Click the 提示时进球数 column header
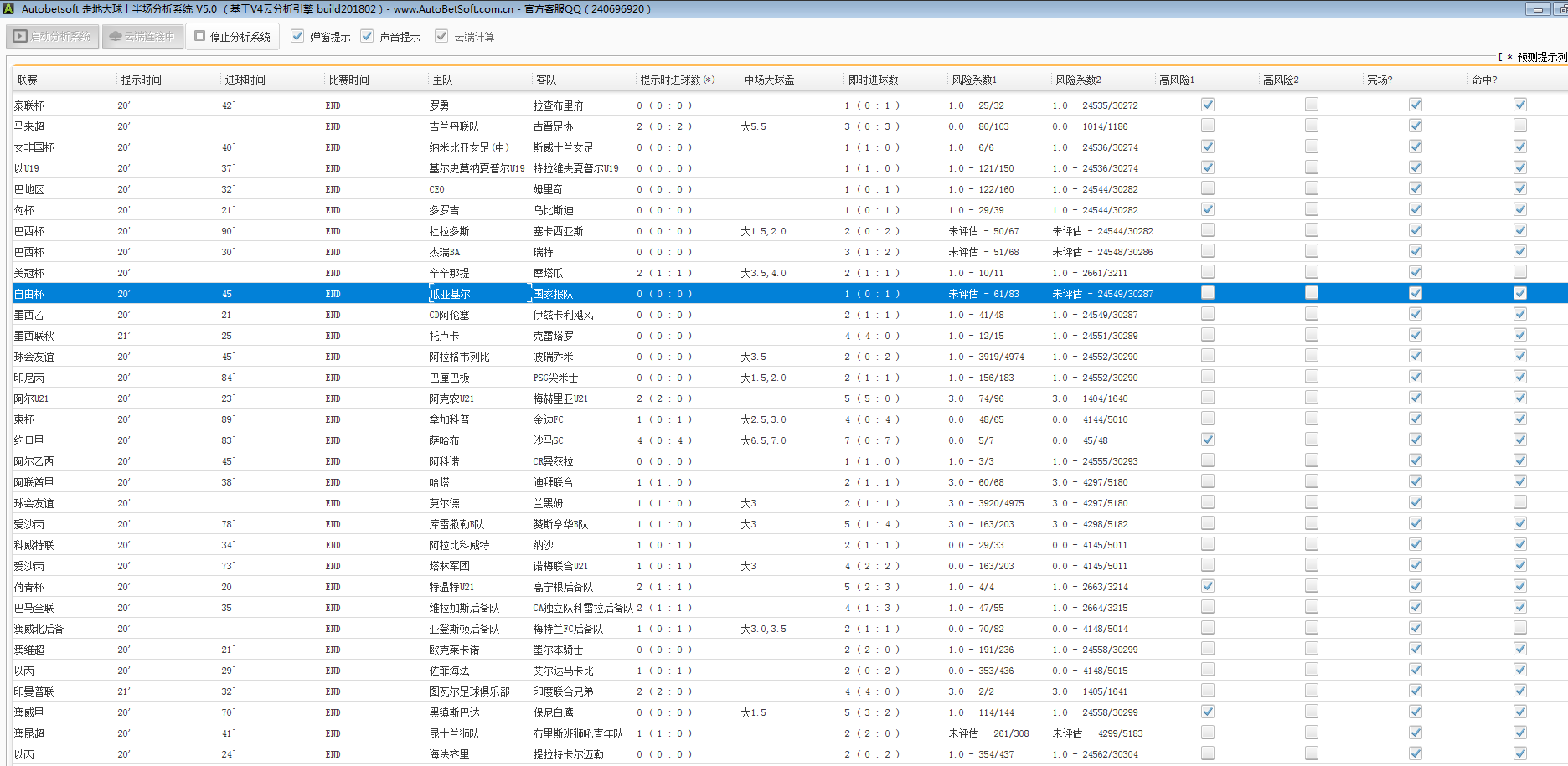Screen dimensions: 1568x766 click(x=677, y=80)
